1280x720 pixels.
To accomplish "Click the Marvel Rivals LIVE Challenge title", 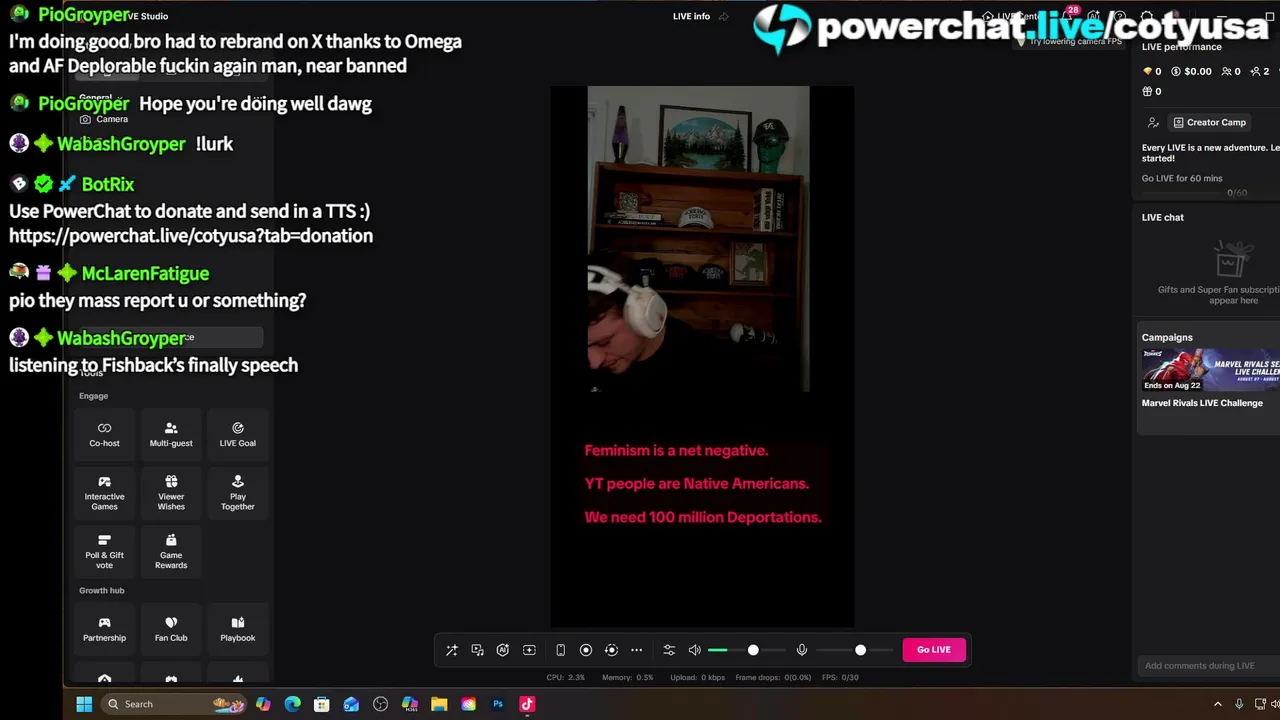I will coord(1202,403).
